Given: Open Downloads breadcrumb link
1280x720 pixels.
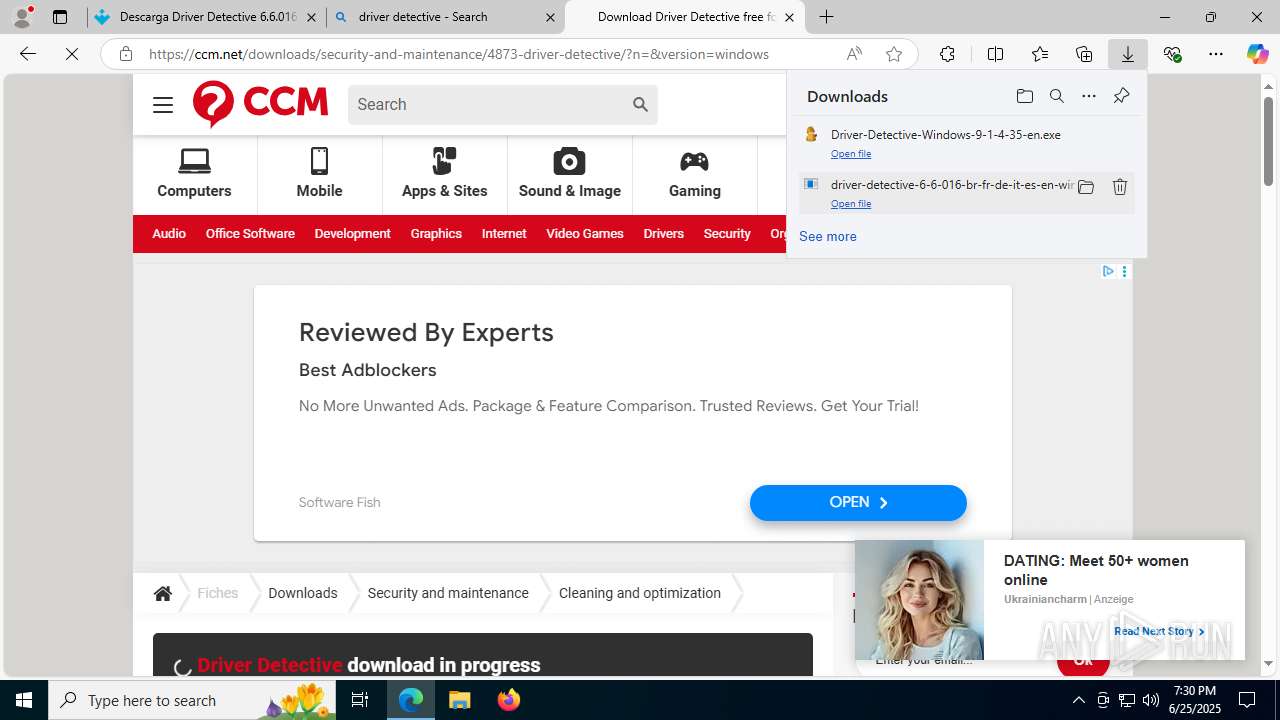Looking at the screenshot, I should [x=303, y=593].
